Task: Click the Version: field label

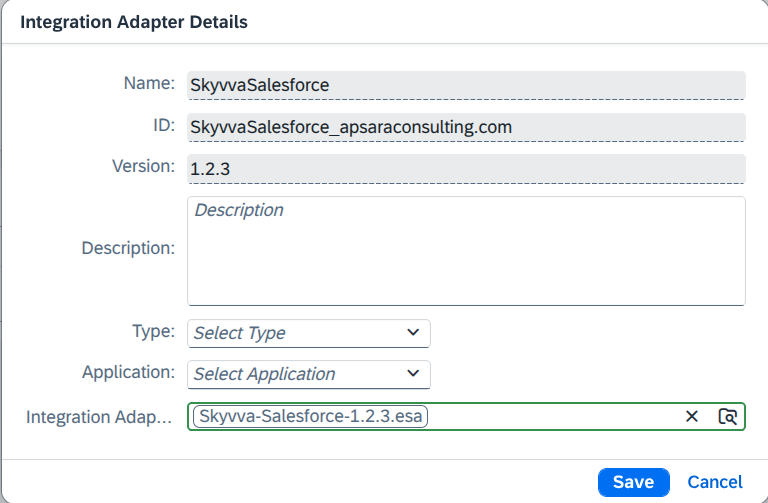Action: [x=143, y=166]
